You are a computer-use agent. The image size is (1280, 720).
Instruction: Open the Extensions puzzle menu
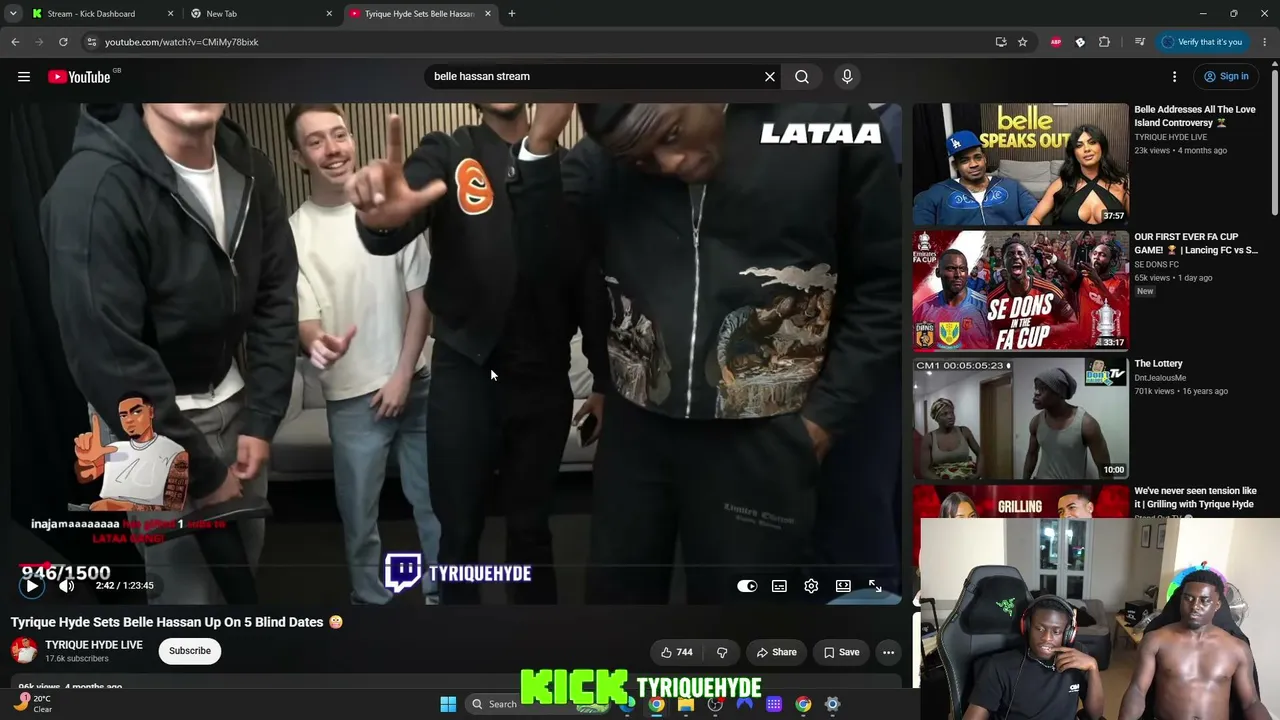(1104, 42)
